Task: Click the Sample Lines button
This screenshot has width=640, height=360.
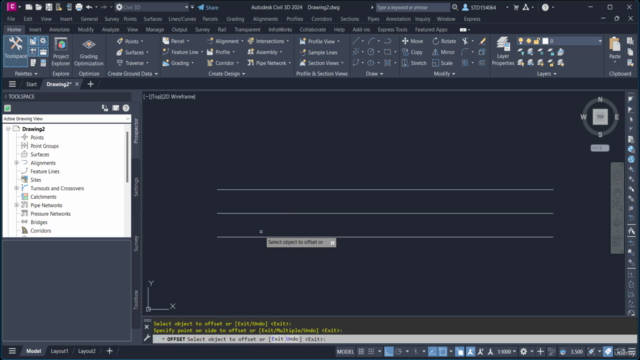Action: pyautogui.click(x=318, y=52)
